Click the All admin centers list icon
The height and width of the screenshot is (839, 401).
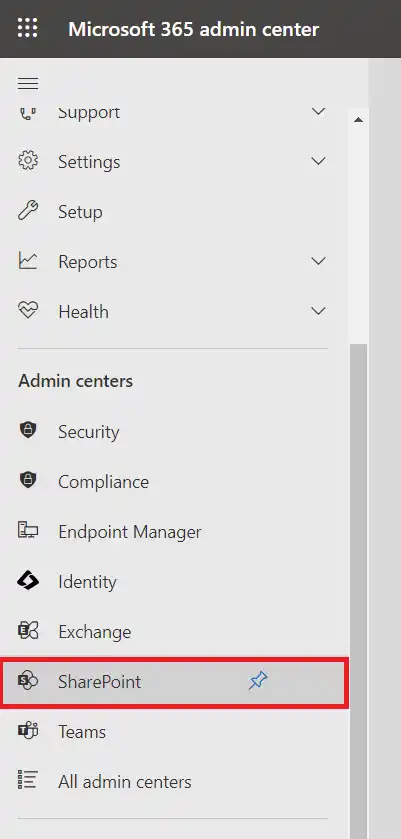28,781
